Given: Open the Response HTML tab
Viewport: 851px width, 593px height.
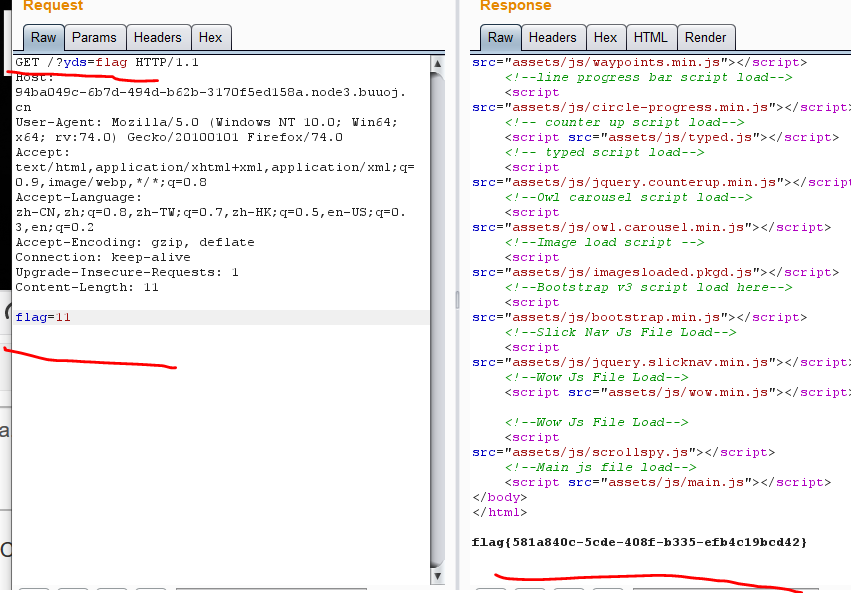Looking at the screenshot, I should pos(651,37).
